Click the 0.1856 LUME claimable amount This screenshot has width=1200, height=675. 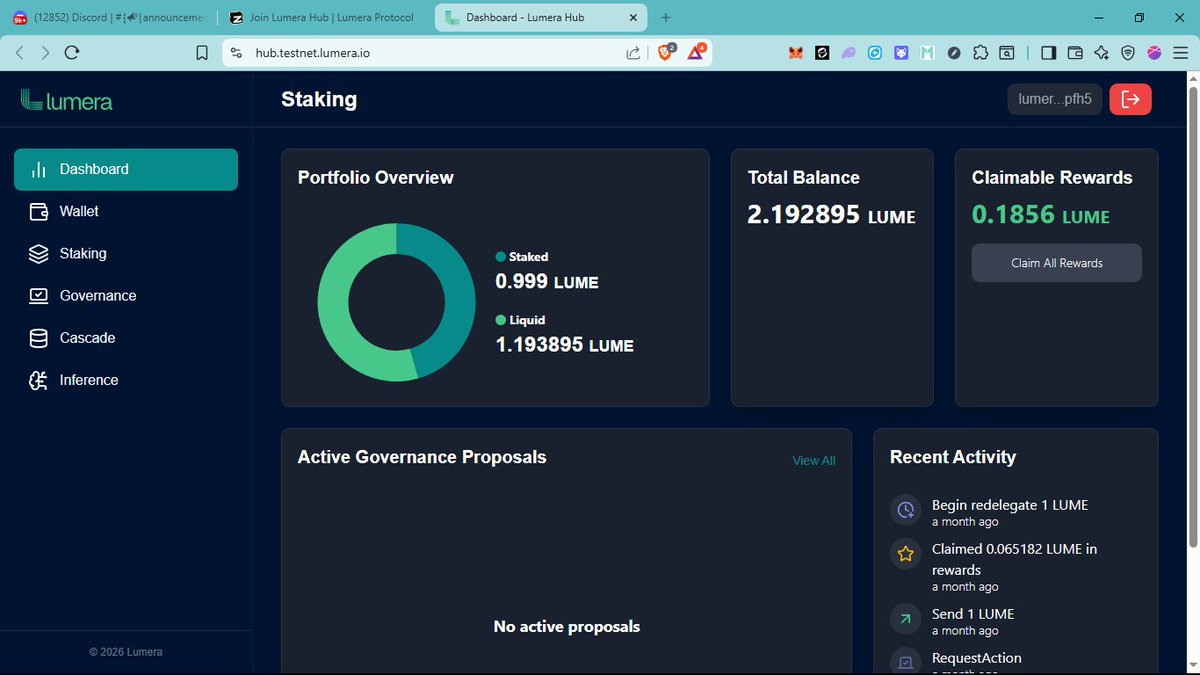tap(1041, 215)
